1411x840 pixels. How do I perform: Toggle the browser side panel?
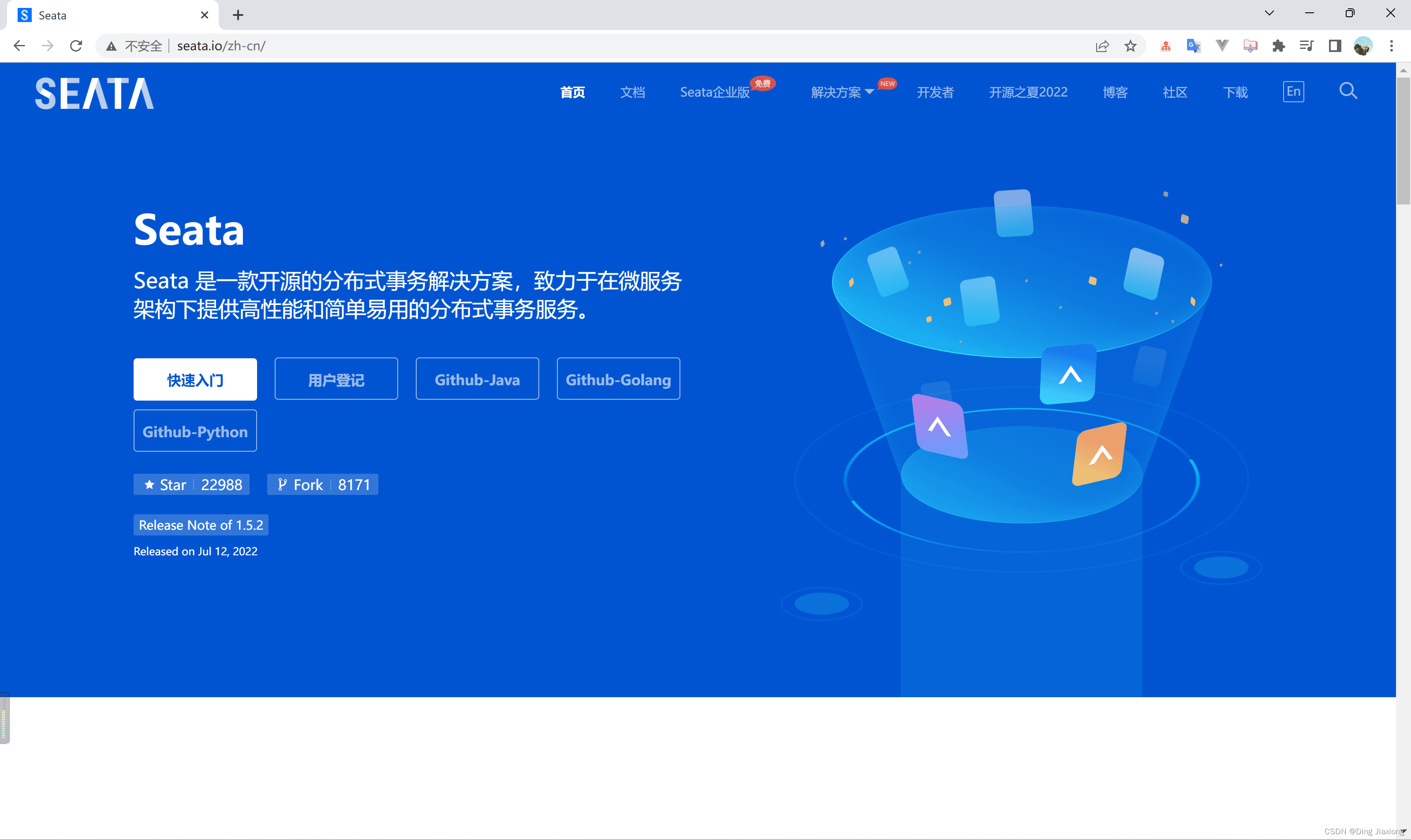coord(1335,46)
